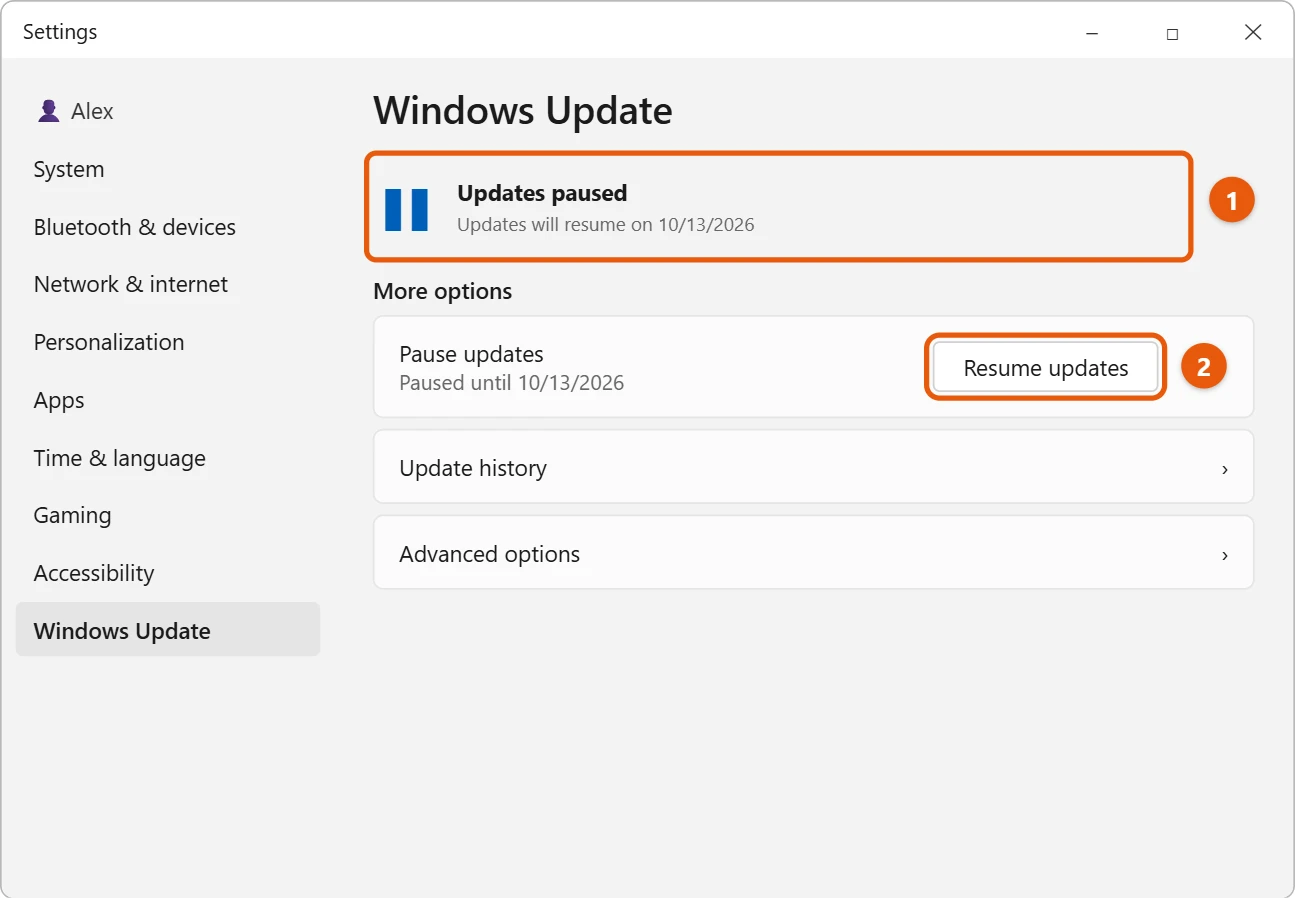The width and height of the screenshot is (1295, 898).
Task: Open the Advanced options row
Action: 813,553
